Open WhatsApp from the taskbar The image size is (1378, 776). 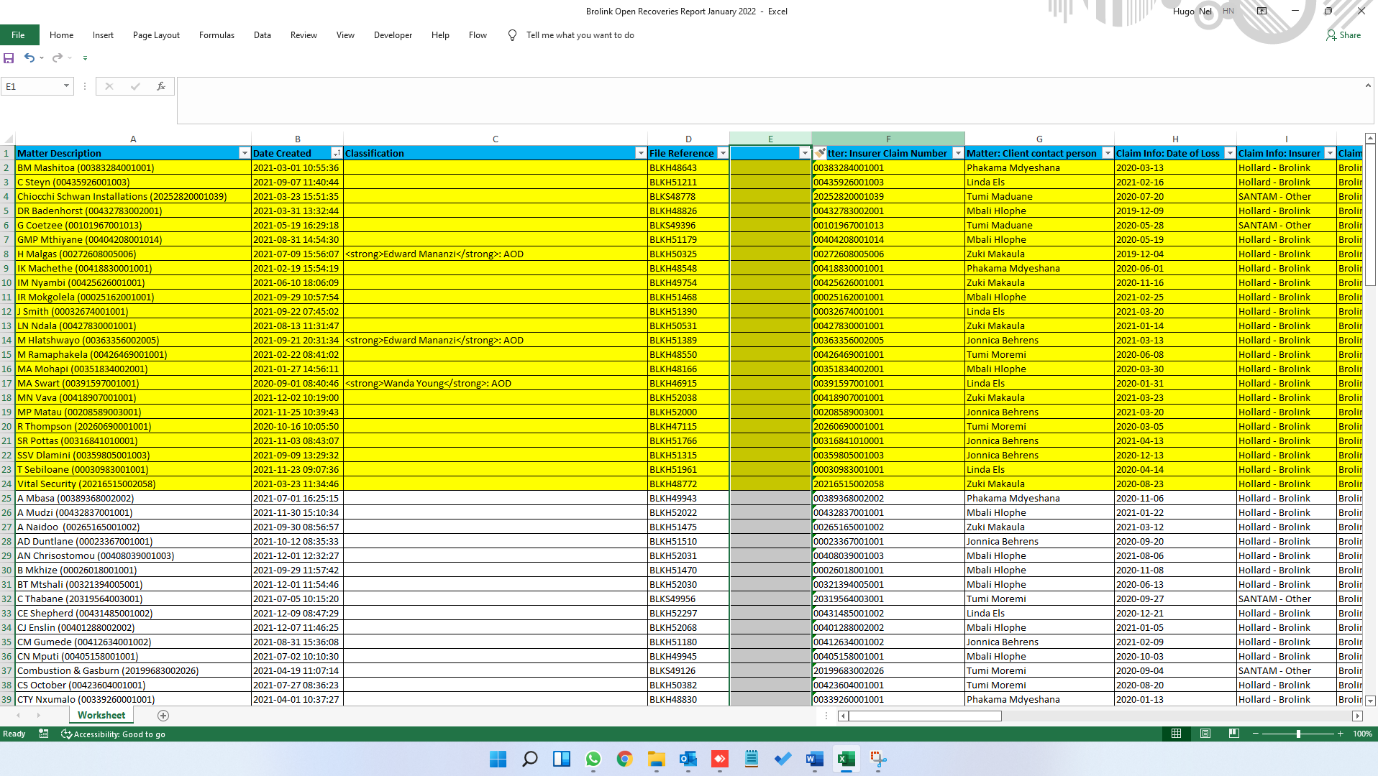tap(593, 759)
